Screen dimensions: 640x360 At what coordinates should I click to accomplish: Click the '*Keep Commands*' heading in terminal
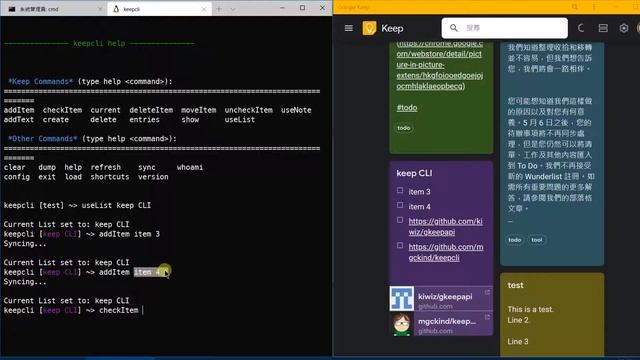click(40, 81)
